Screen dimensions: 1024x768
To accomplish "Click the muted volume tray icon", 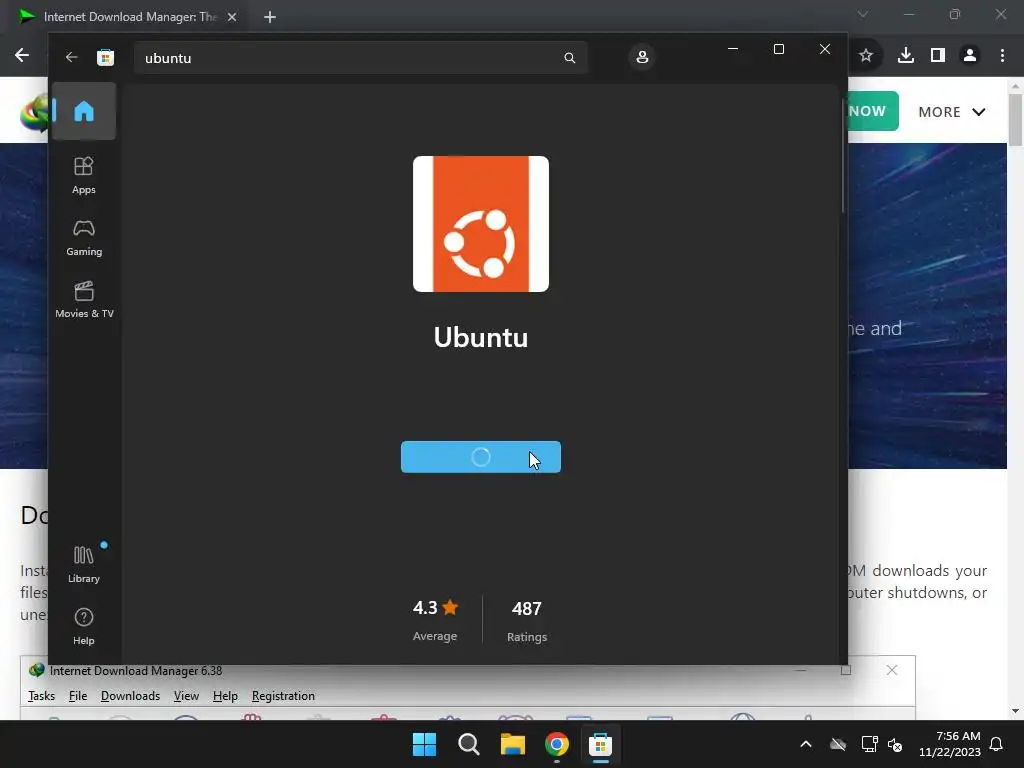I will point(895,744).
